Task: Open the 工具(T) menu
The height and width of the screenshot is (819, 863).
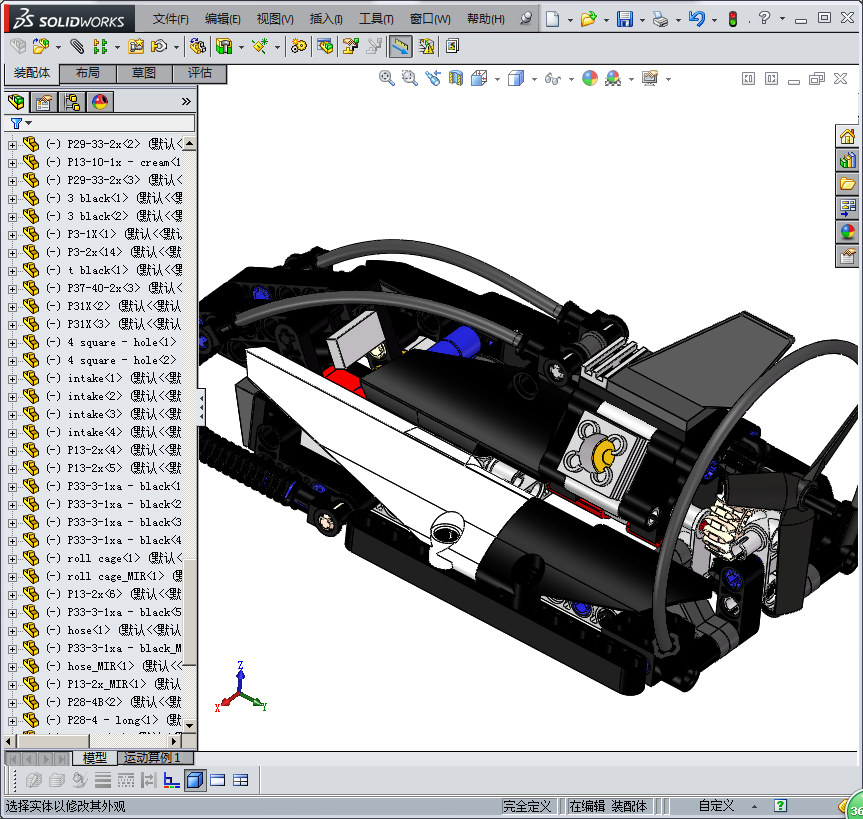Action: (376, 19)
